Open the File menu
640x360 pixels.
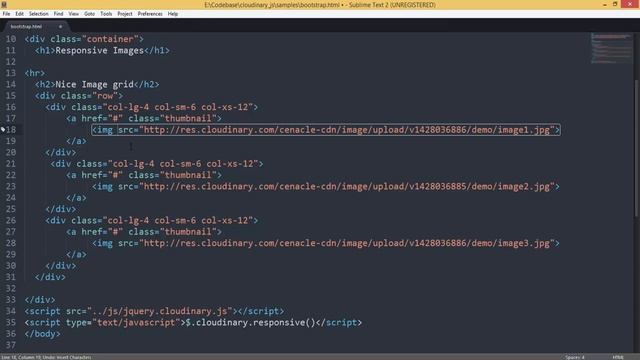pos(6,14)
